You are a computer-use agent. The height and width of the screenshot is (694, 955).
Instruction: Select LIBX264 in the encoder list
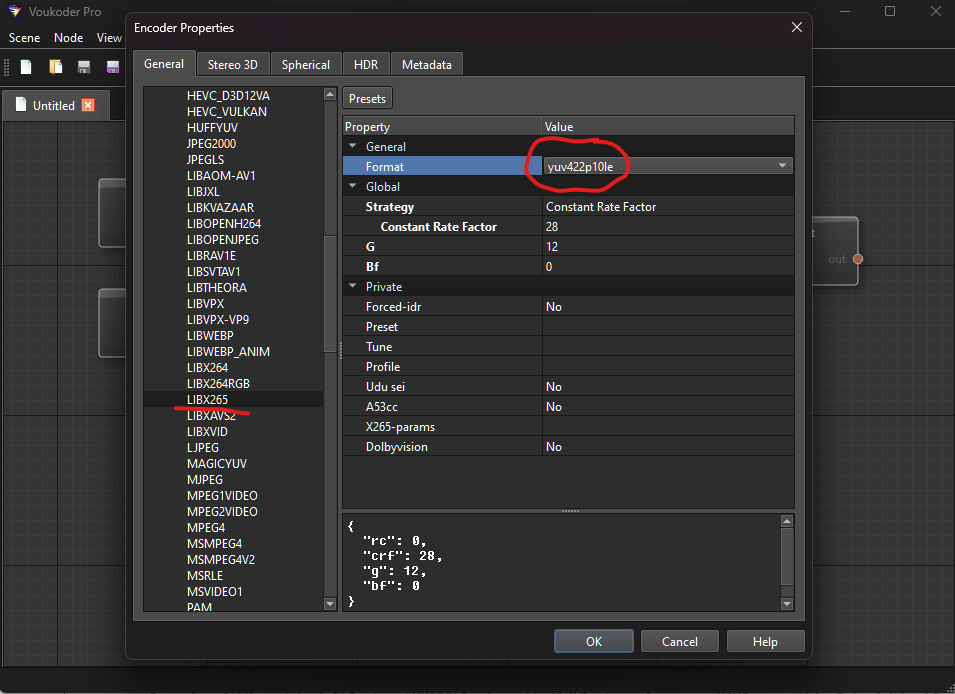click(x=207, y=368)
